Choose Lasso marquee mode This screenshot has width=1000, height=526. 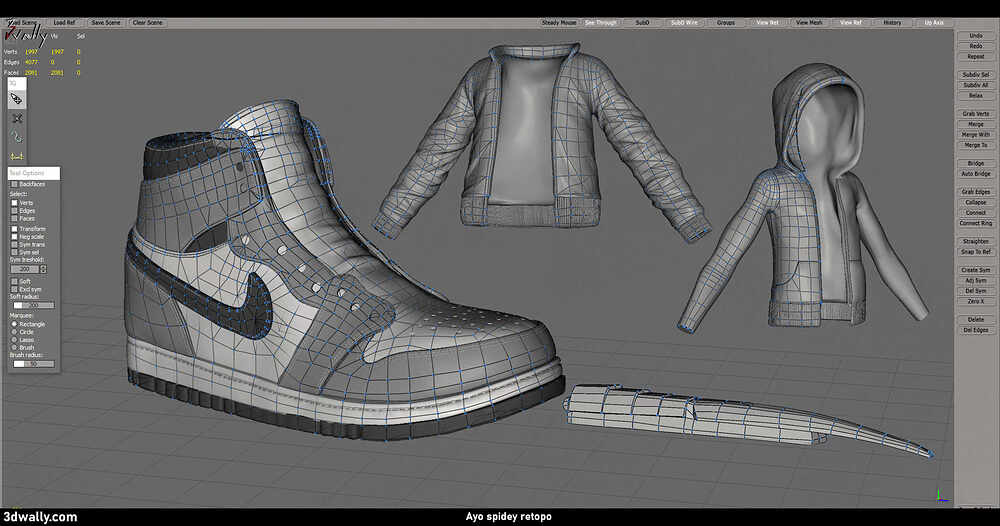click(14, 340)
